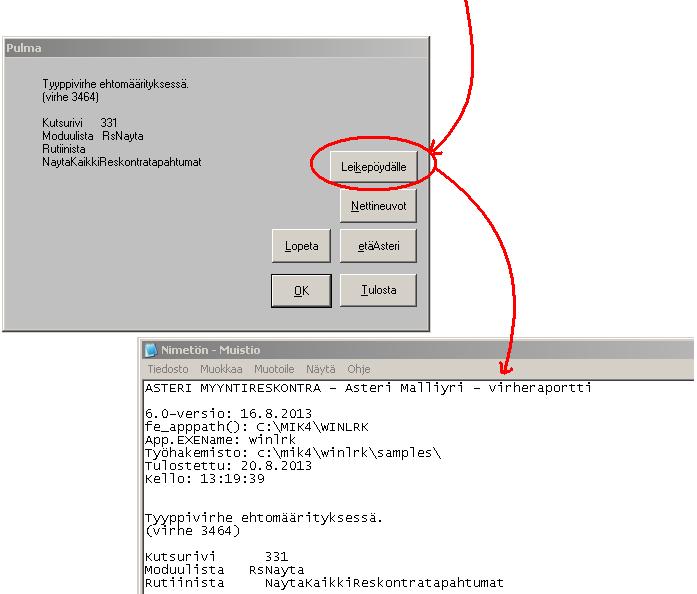Open the Tiedosto menu in Muistio
697x594 pixels.
tap(168, 369)
